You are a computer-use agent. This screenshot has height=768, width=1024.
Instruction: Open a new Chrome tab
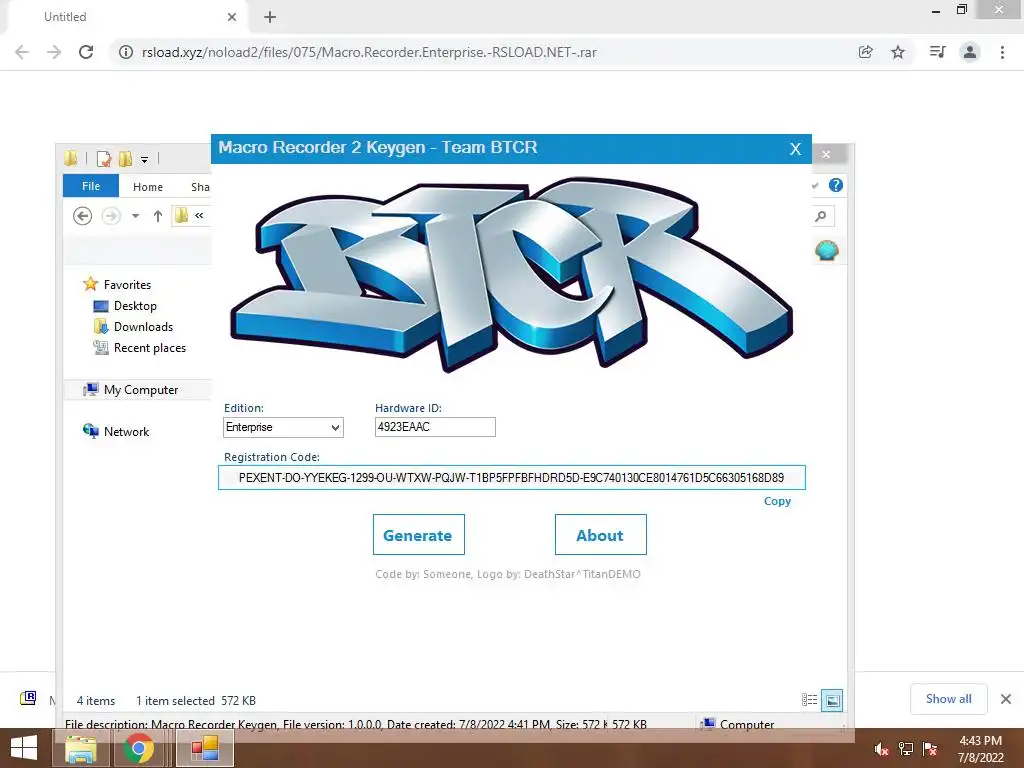[x=270, y=17]
